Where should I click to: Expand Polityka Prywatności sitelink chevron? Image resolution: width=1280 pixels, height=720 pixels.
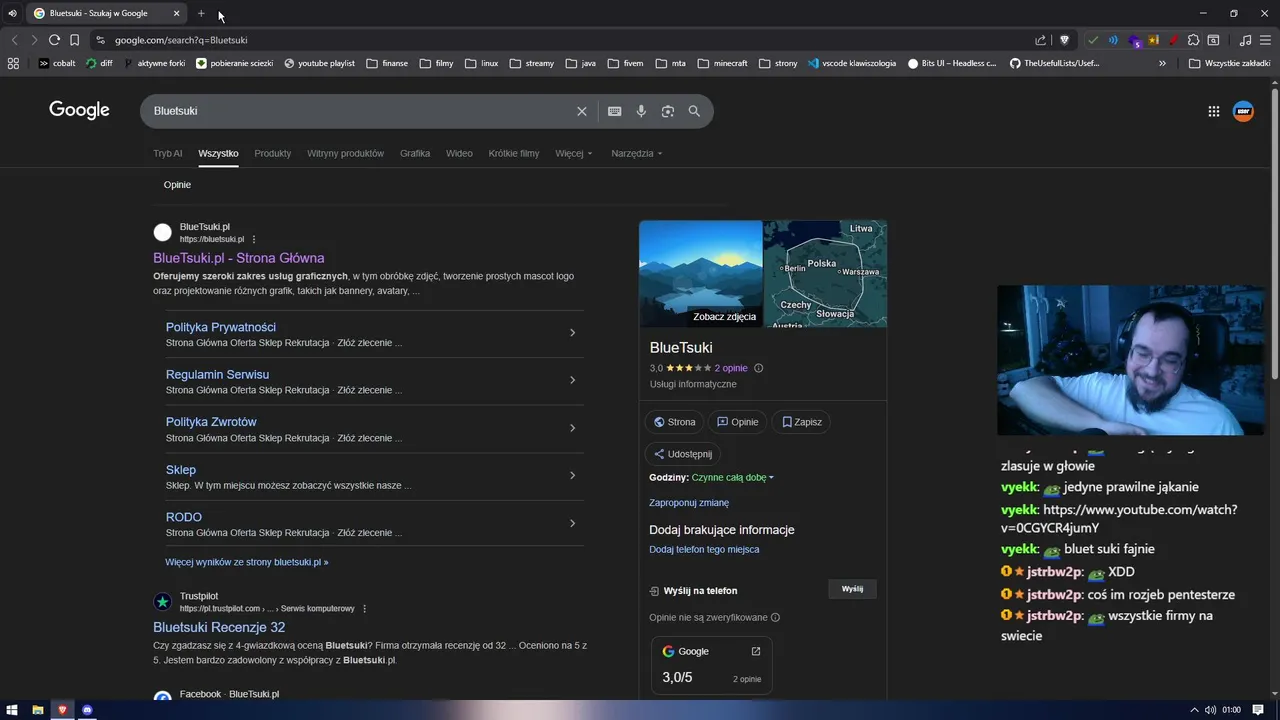point(572,332)
